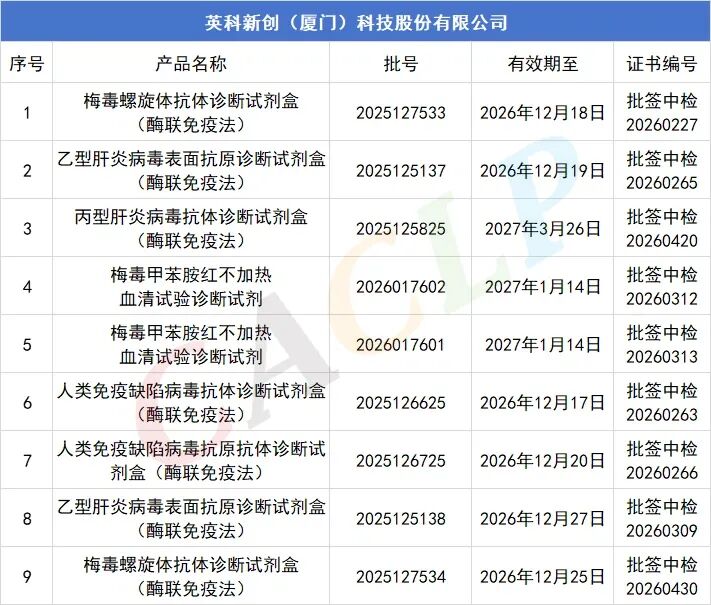This screenshot has width=711, height=605.
Task: Click certificate number 批签中检20260312
Action: pos(662,287)
